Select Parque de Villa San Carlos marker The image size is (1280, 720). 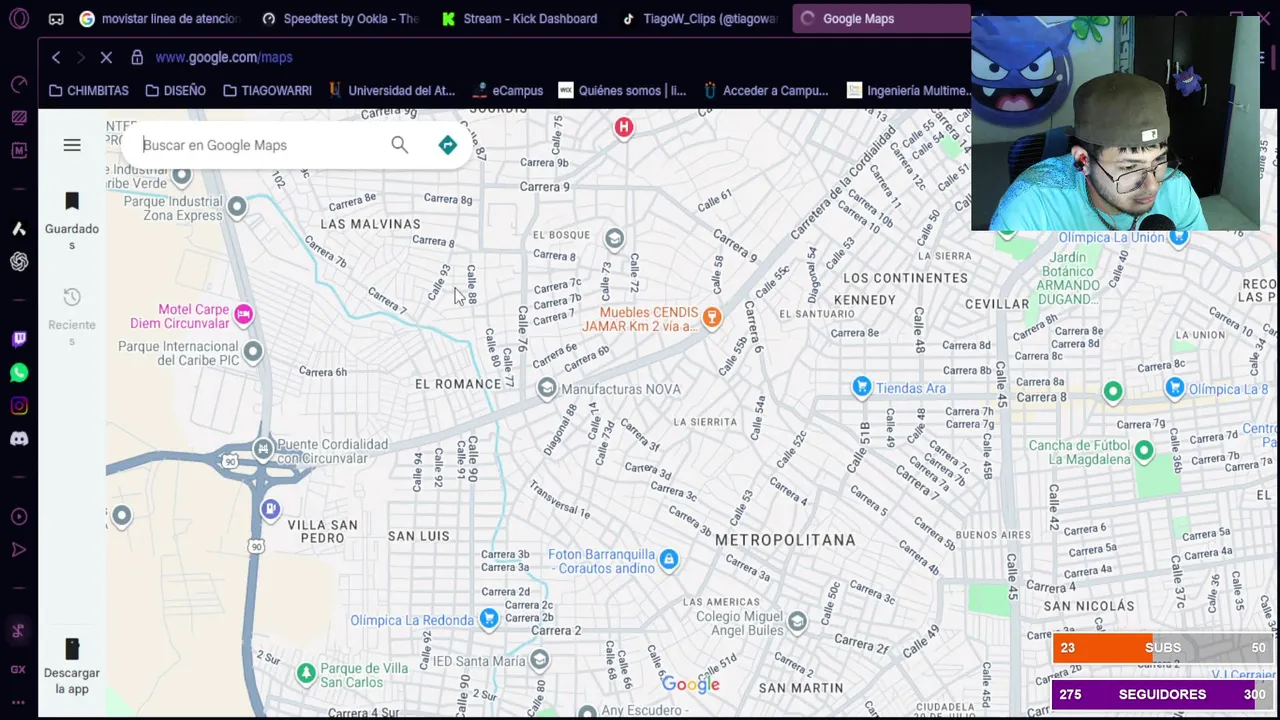(x=306, y=673)
